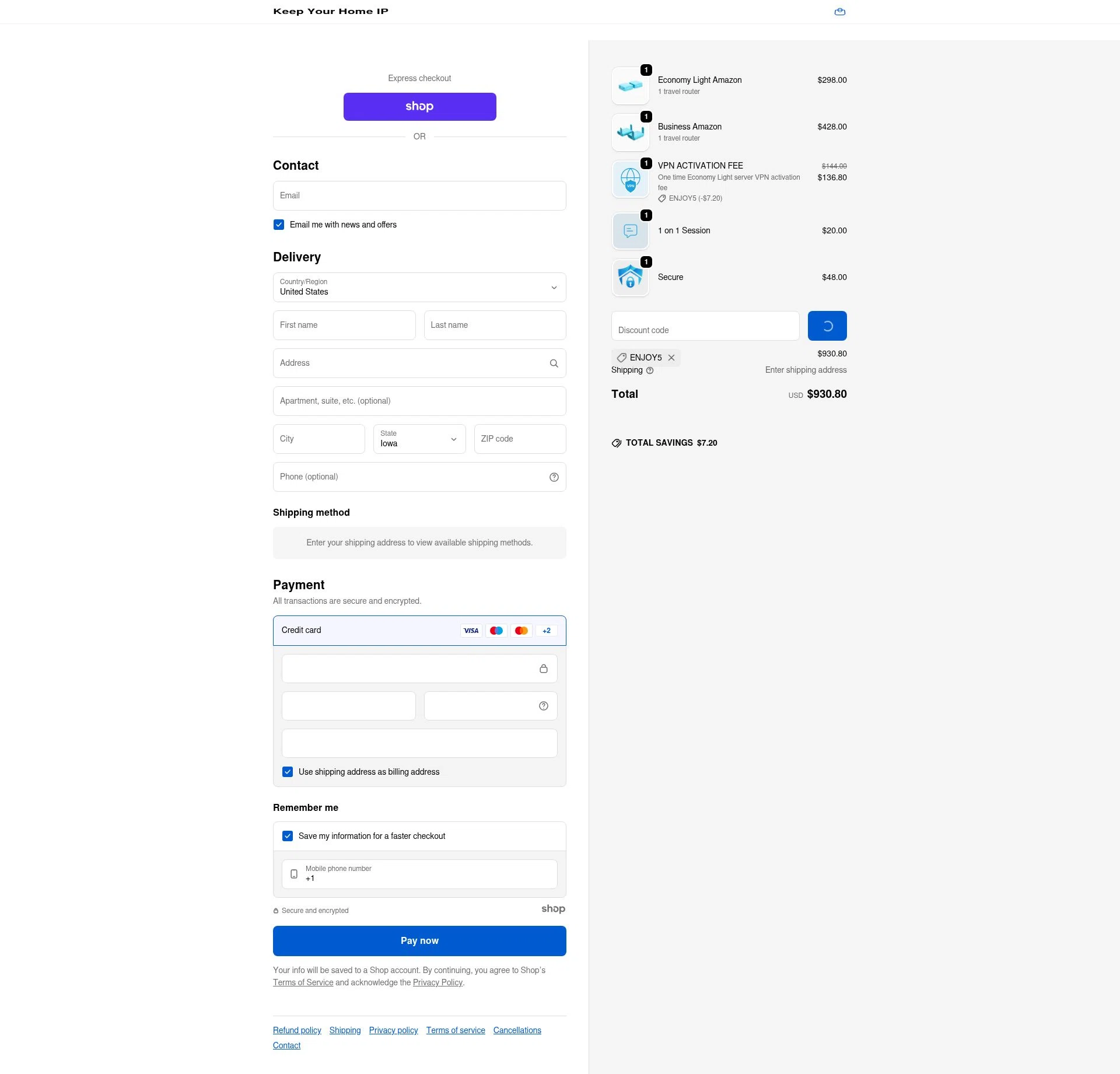Open the Refund policy page
This screenshot has height=1074, width=1120.
click(296, 1030)
